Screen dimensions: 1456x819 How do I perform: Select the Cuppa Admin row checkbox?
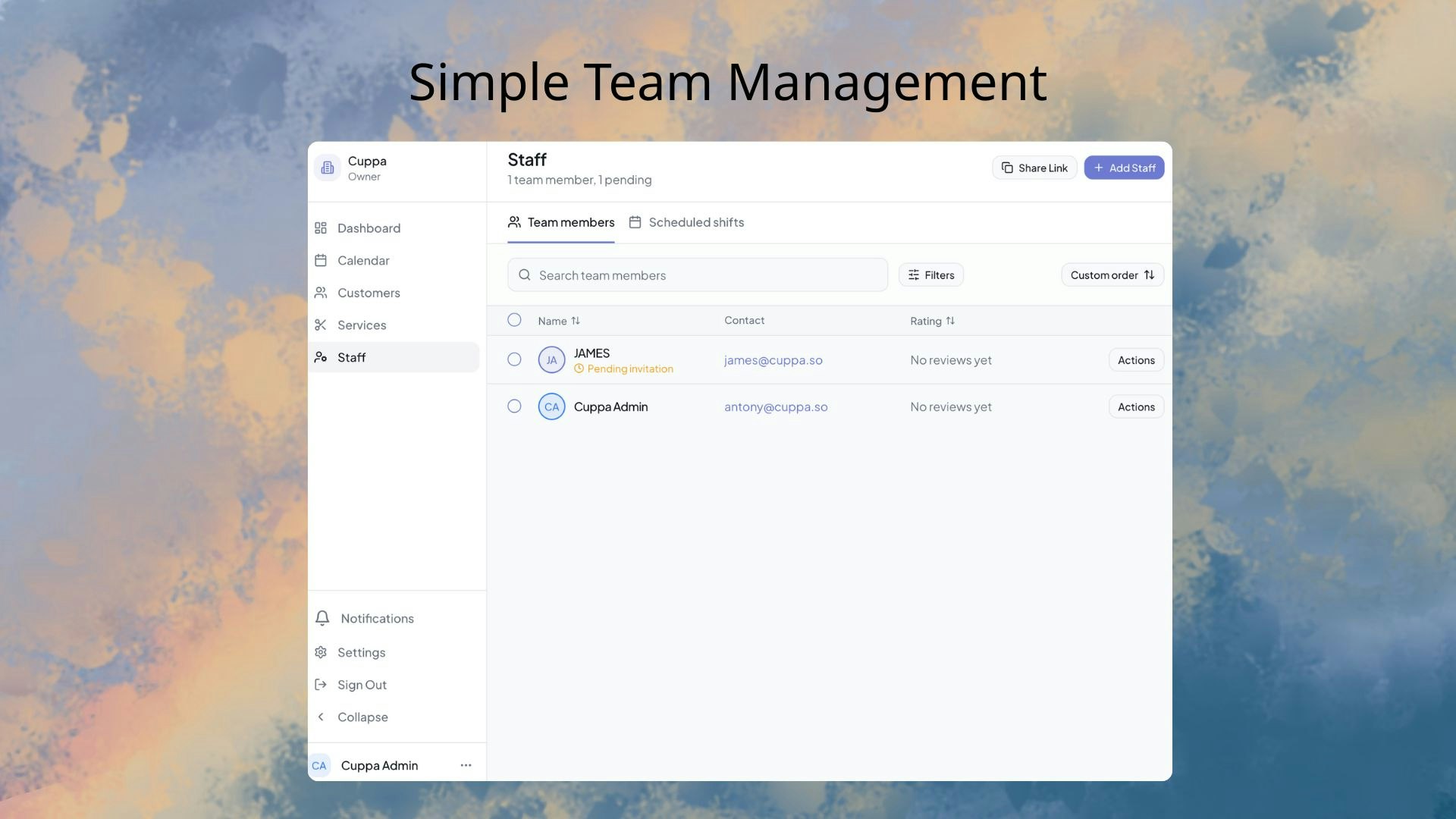click(514, 406)
